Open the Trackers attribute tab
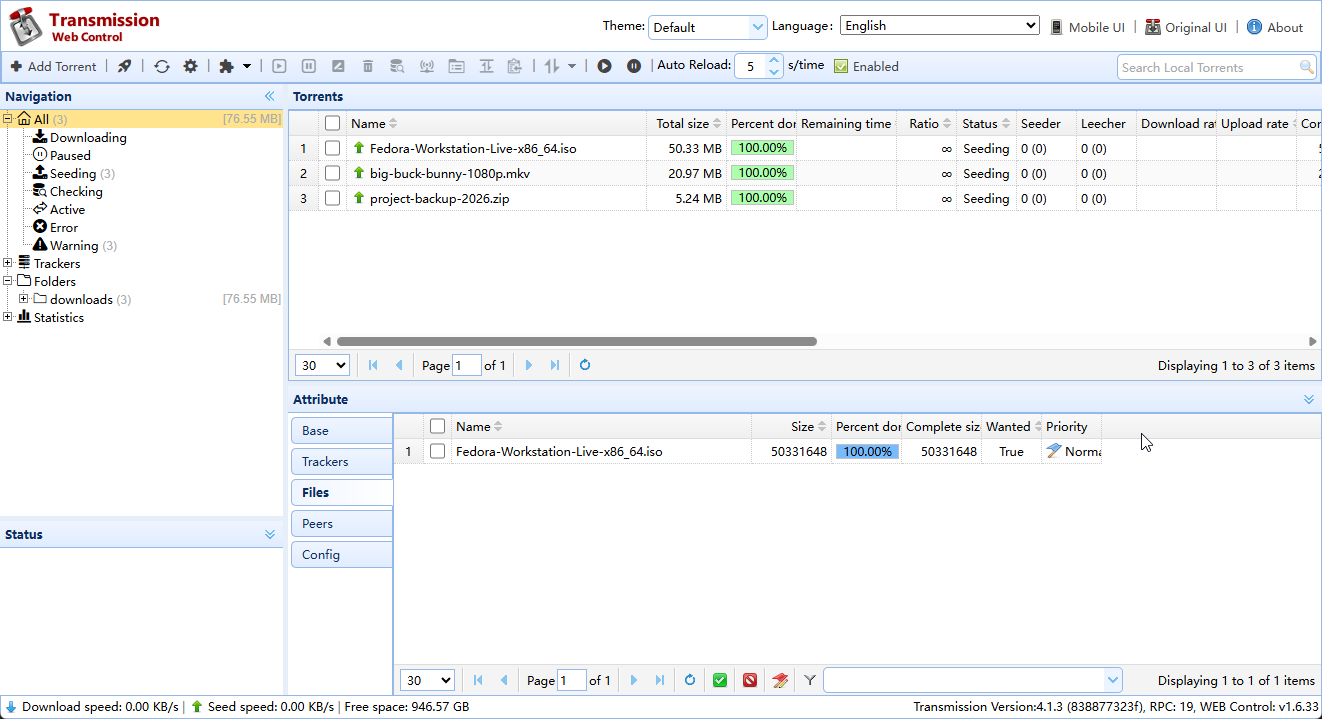Screen dimensions: 1322x719 point(341,461)
